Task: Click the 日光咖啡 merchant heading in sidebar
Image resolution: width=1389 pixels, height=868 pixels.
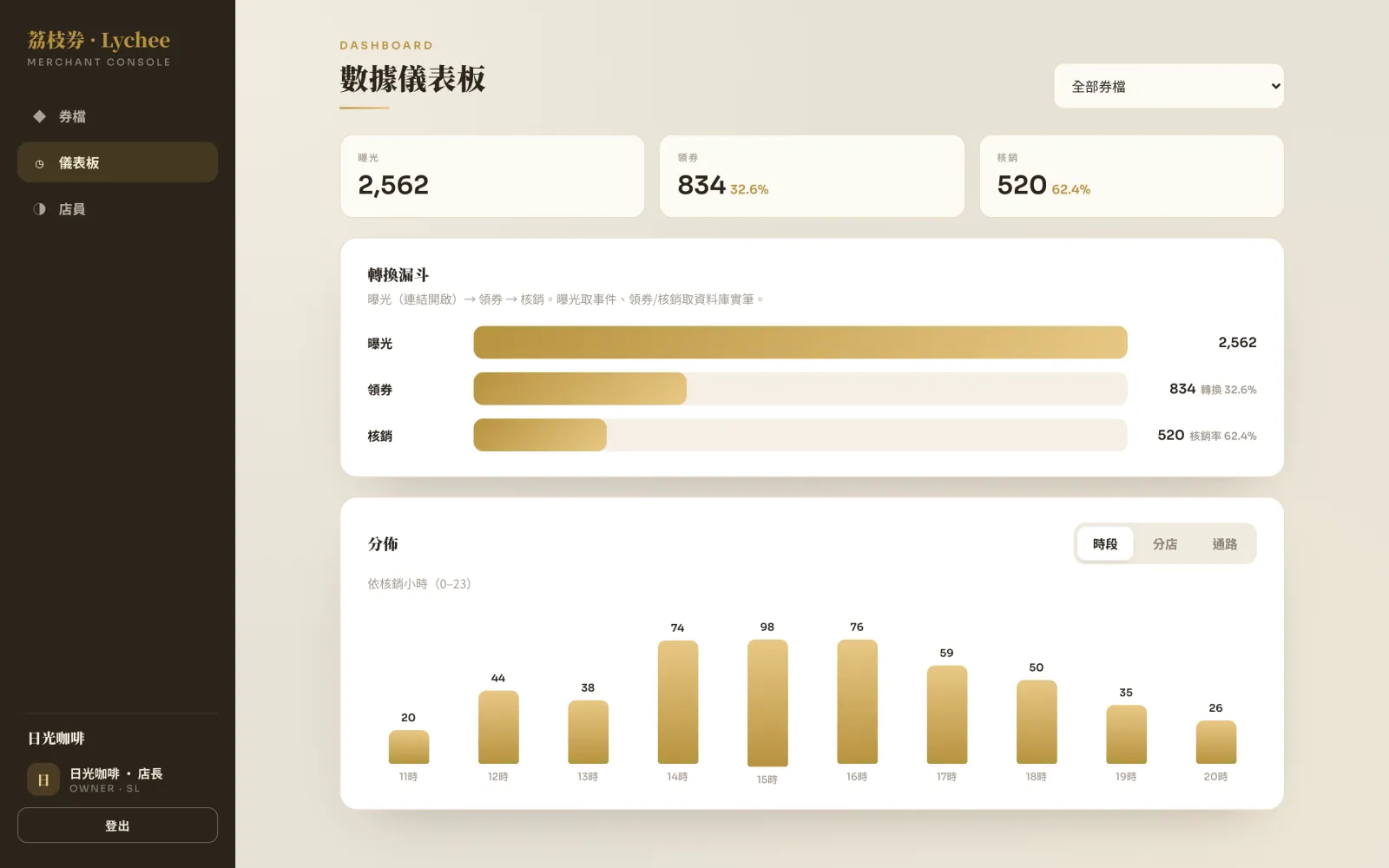Action: click(56, 739)
